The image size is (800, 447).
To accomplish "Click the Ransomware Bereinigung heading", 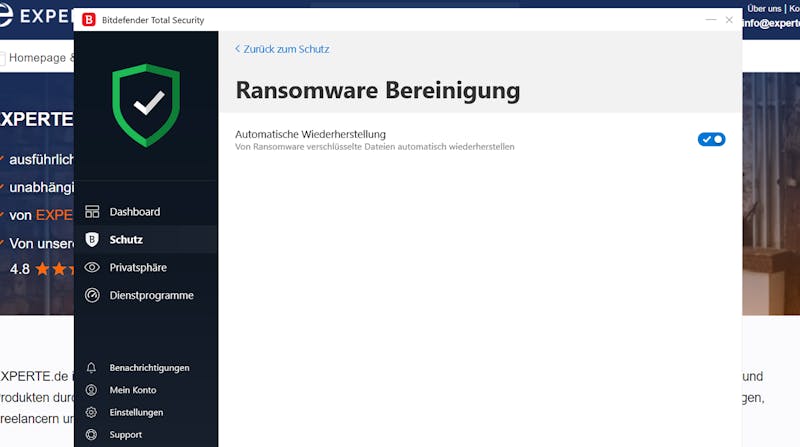I will click(x=378, y=90).
